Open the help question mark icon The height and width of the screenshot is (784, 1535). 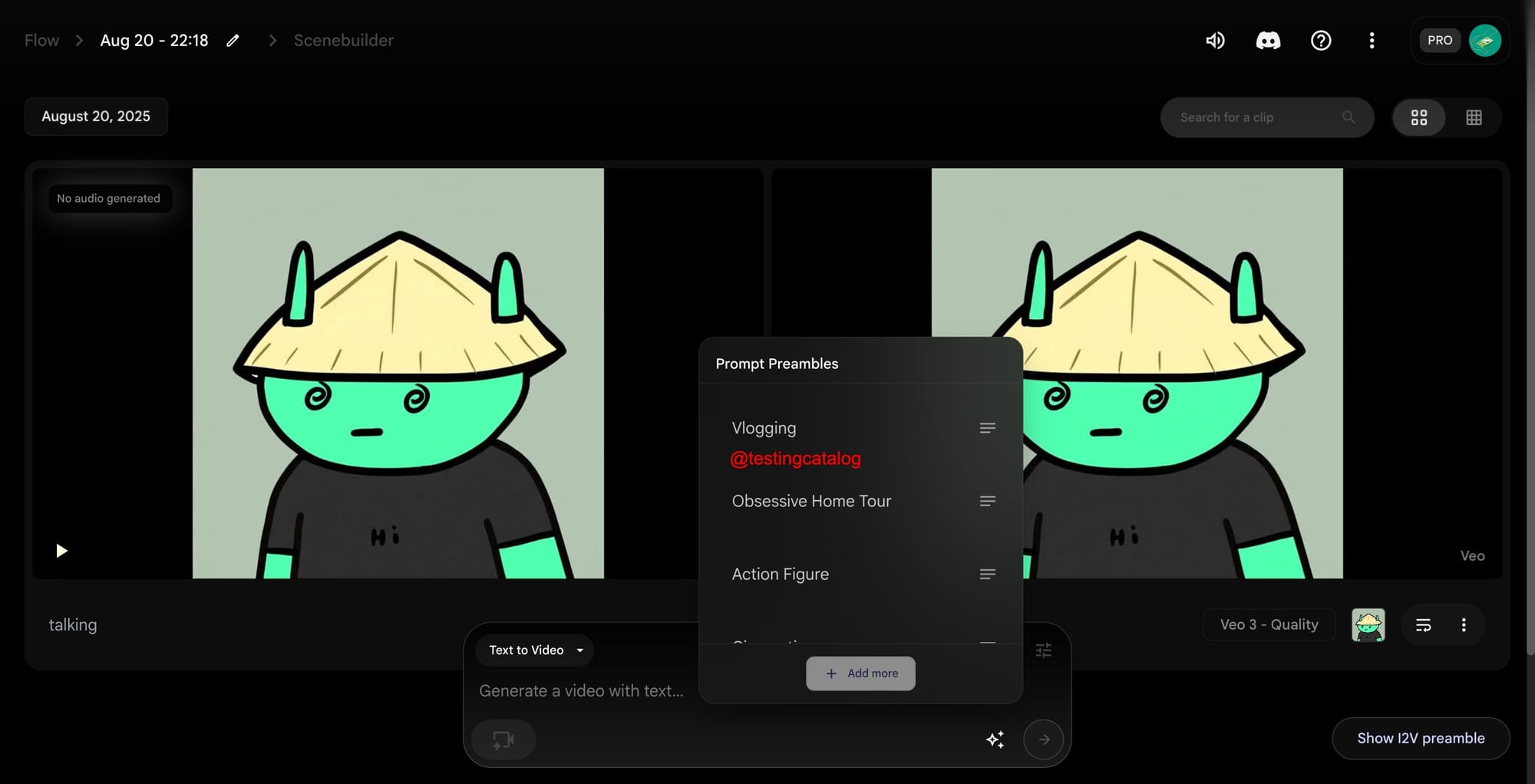point(1321,41)
